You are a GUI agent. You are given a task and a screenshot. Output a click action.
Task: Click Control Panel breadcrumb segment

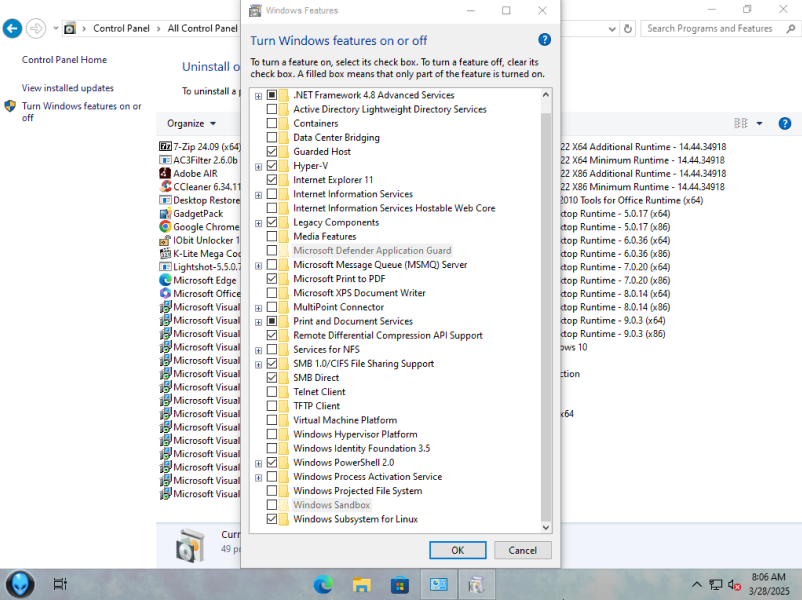coord(121,29)
